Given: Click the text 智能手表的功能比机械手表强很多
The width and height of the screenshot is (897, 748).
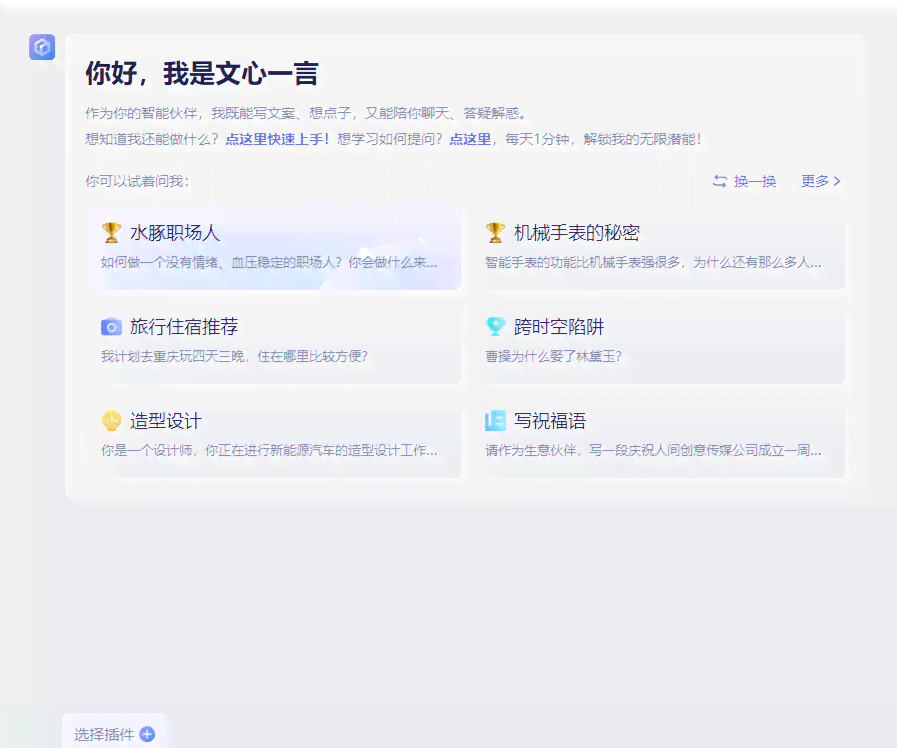Looking at the screenshot, I should pyautogui.click(x=582, y=262).
